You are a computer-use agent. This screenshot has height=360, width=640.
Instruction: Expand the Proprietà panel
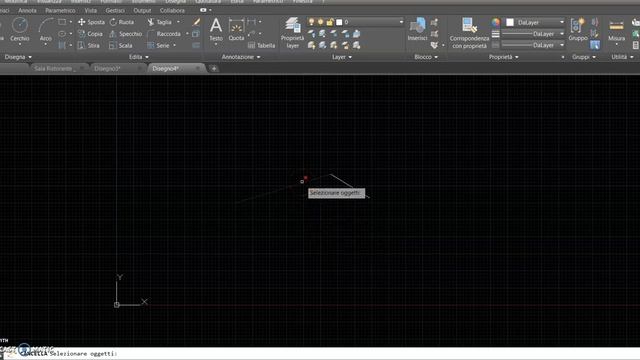click(504, 57)
